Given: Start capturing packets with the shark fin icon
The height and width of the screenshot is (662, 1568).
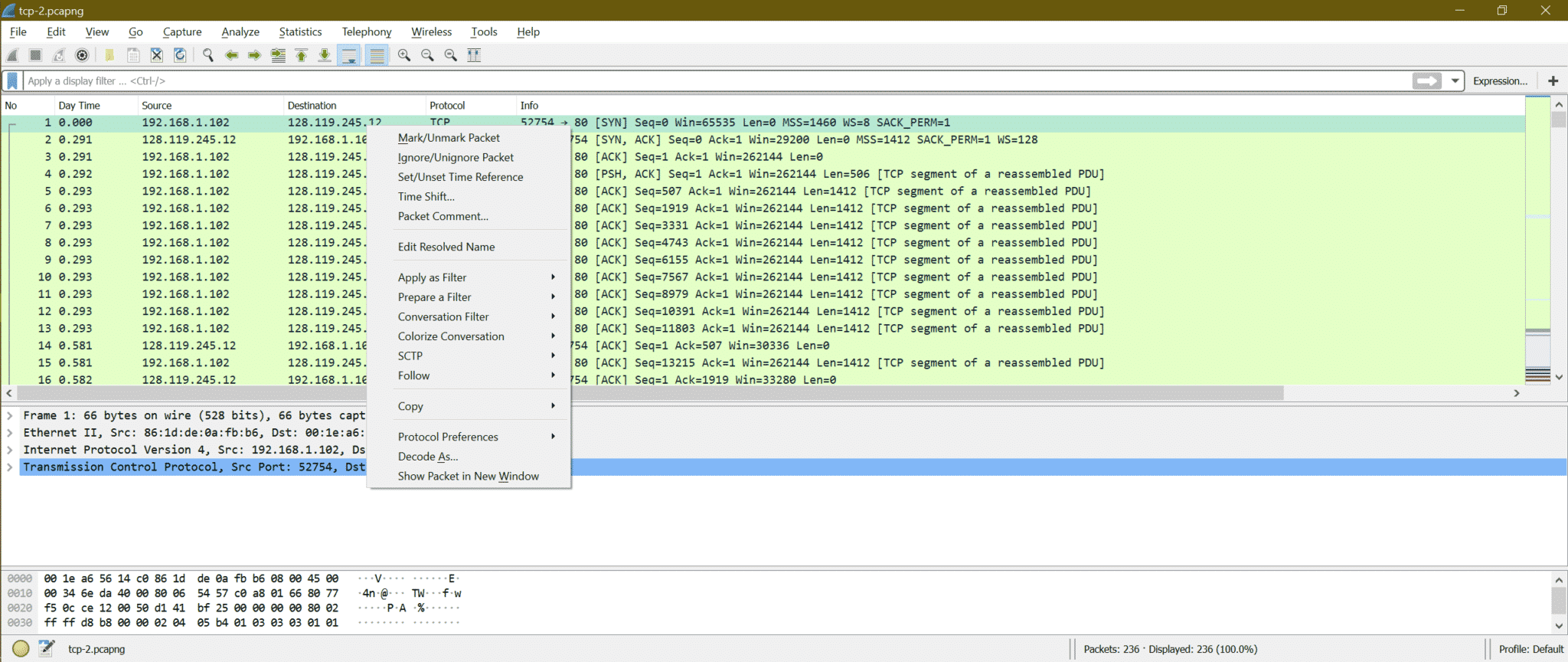Looking at the screenshot, I should [x=13, y=55].
